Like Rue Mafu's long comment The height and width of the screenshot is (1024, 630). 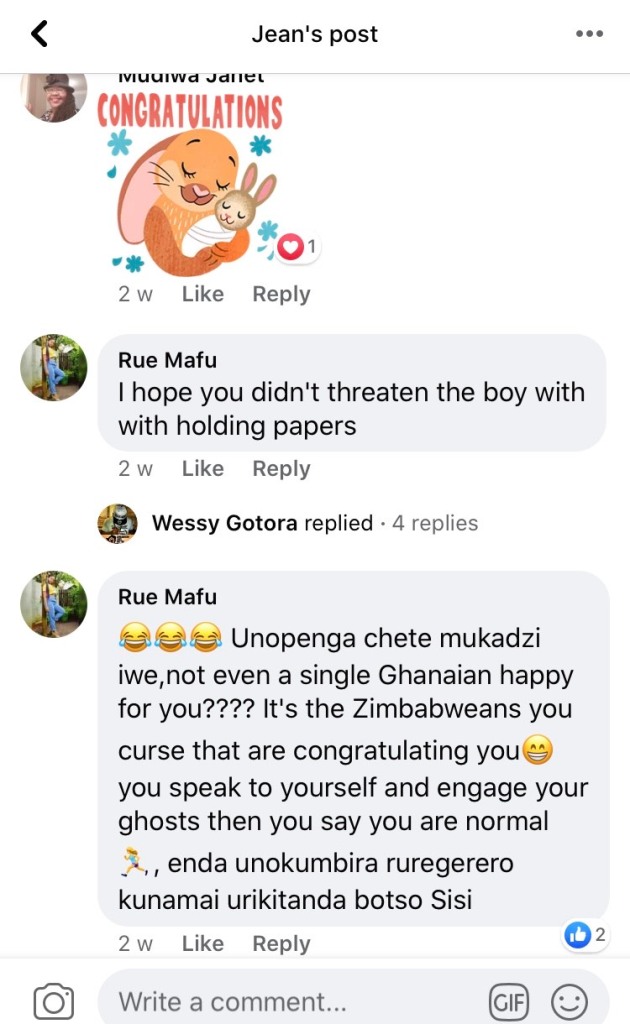(x=202, y=943)
